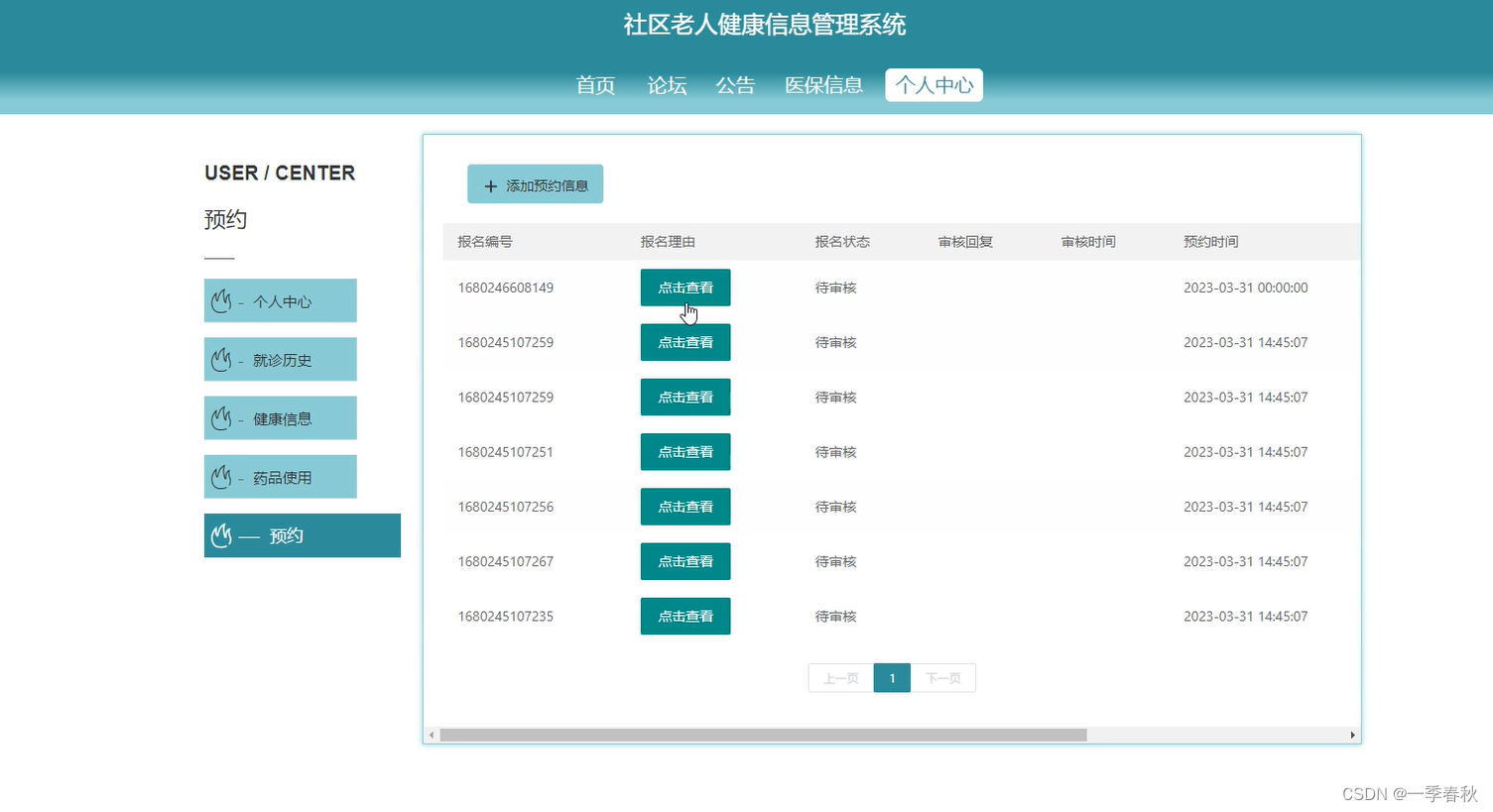Viewport: 1493px width, 812px height.
Task: Click the 上一页 pagination button
Action: pyautogui.click(x=840, y=678)
